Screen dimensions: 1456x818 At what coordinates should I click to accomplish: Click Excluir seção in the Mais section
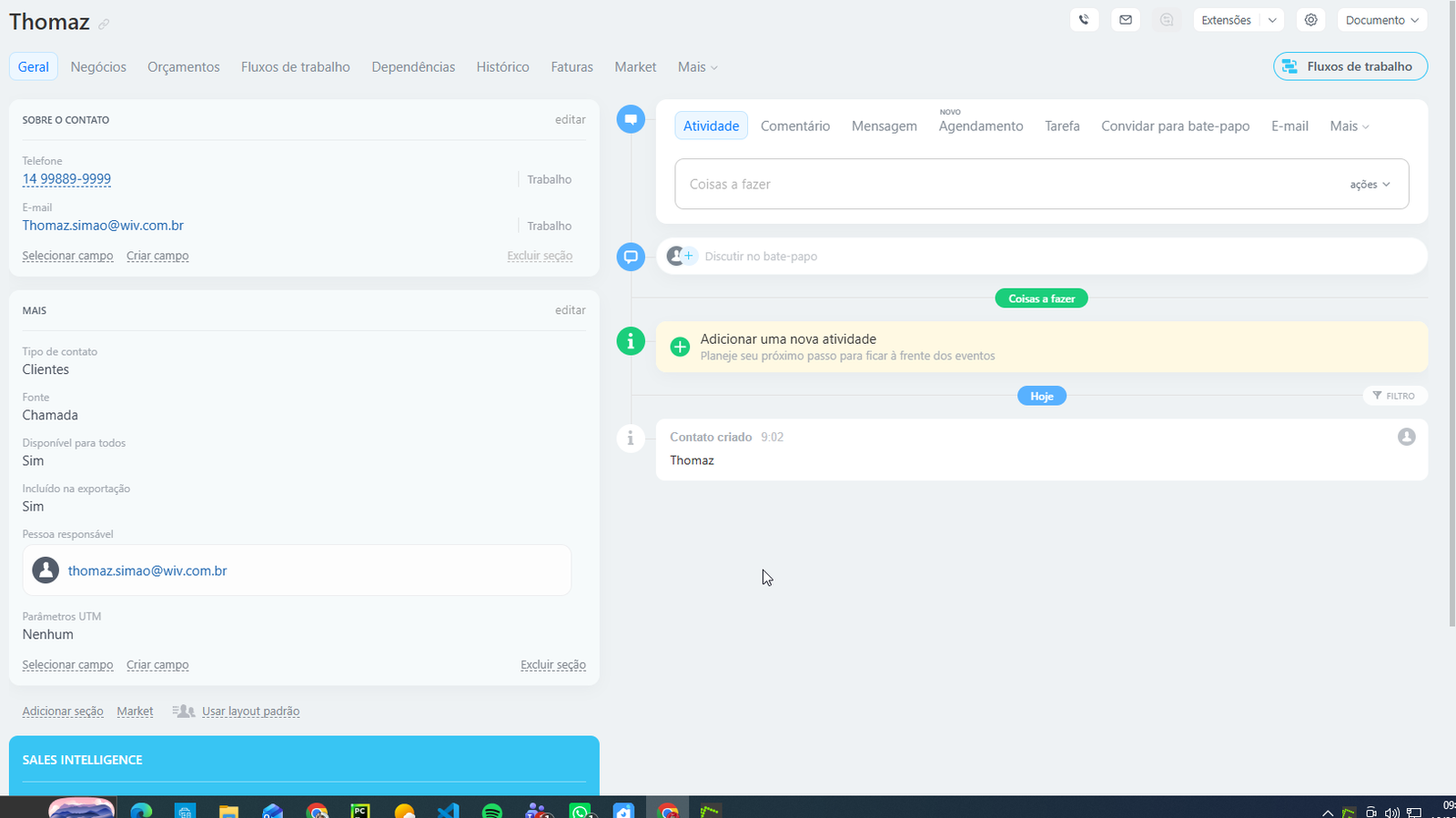pyautogui.click(x=553, y=665)
